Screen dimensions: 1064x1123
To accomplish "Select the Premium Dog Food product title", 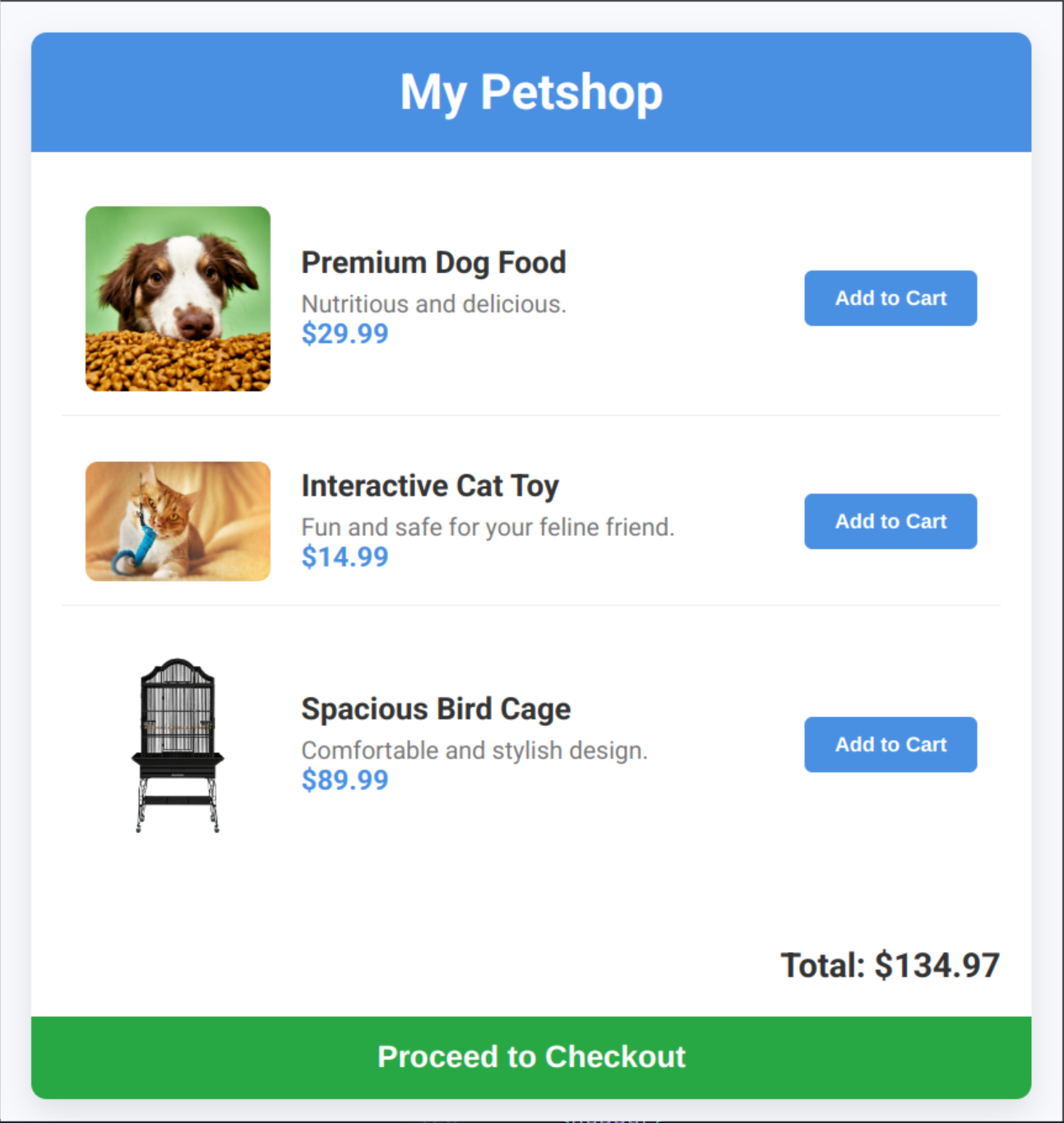I will [433, 263].
